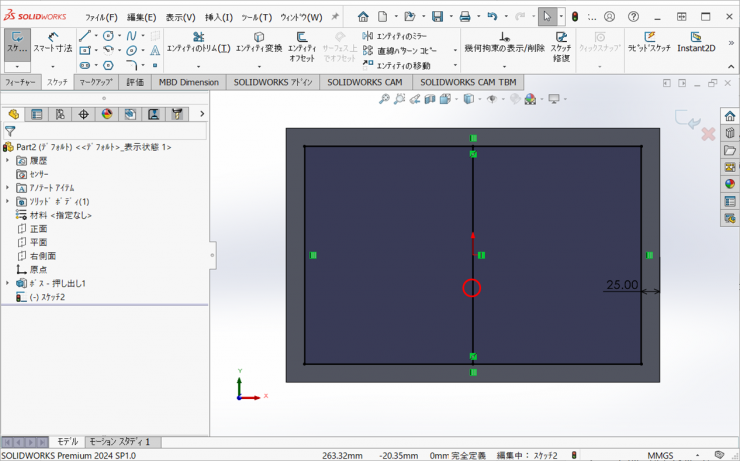This screenshot has height=461, width=740.
Task: Switch to the MBD Dimension tab
Action: [188, 82]
